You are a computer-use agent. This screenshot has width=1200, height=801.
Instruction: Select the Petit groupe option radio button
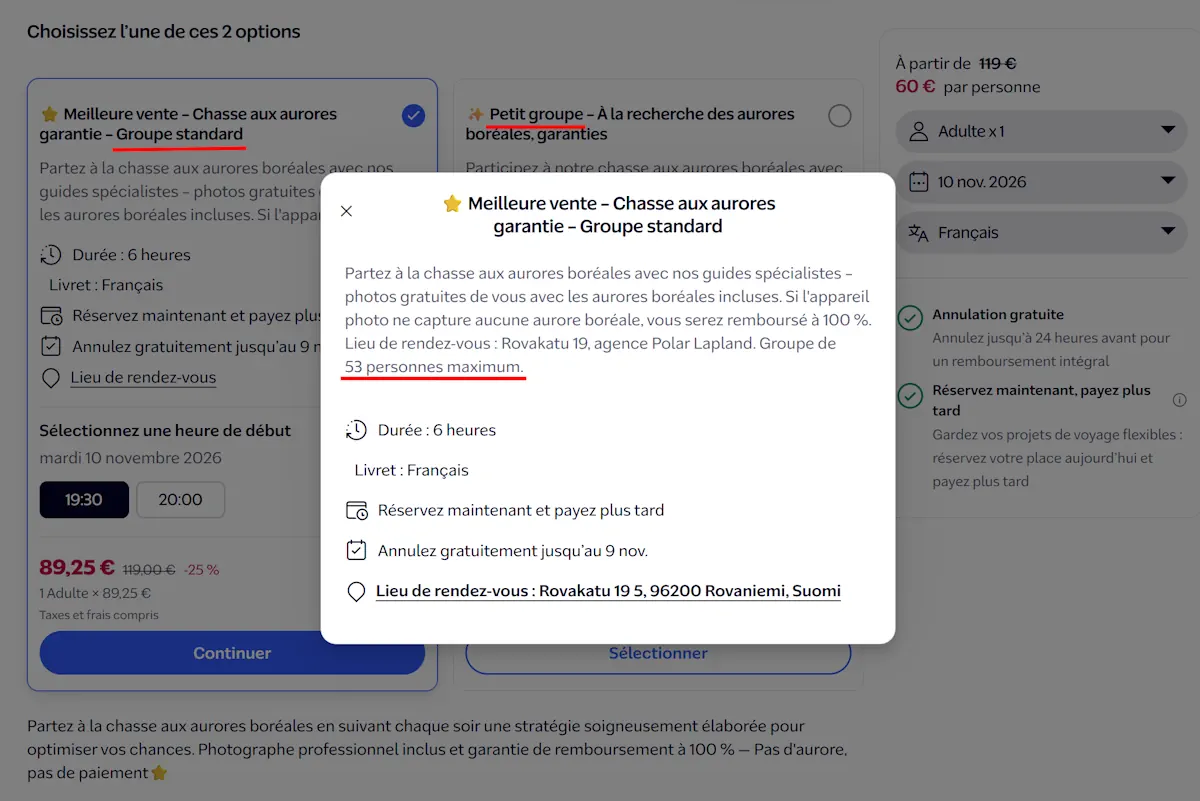(840, 116)
